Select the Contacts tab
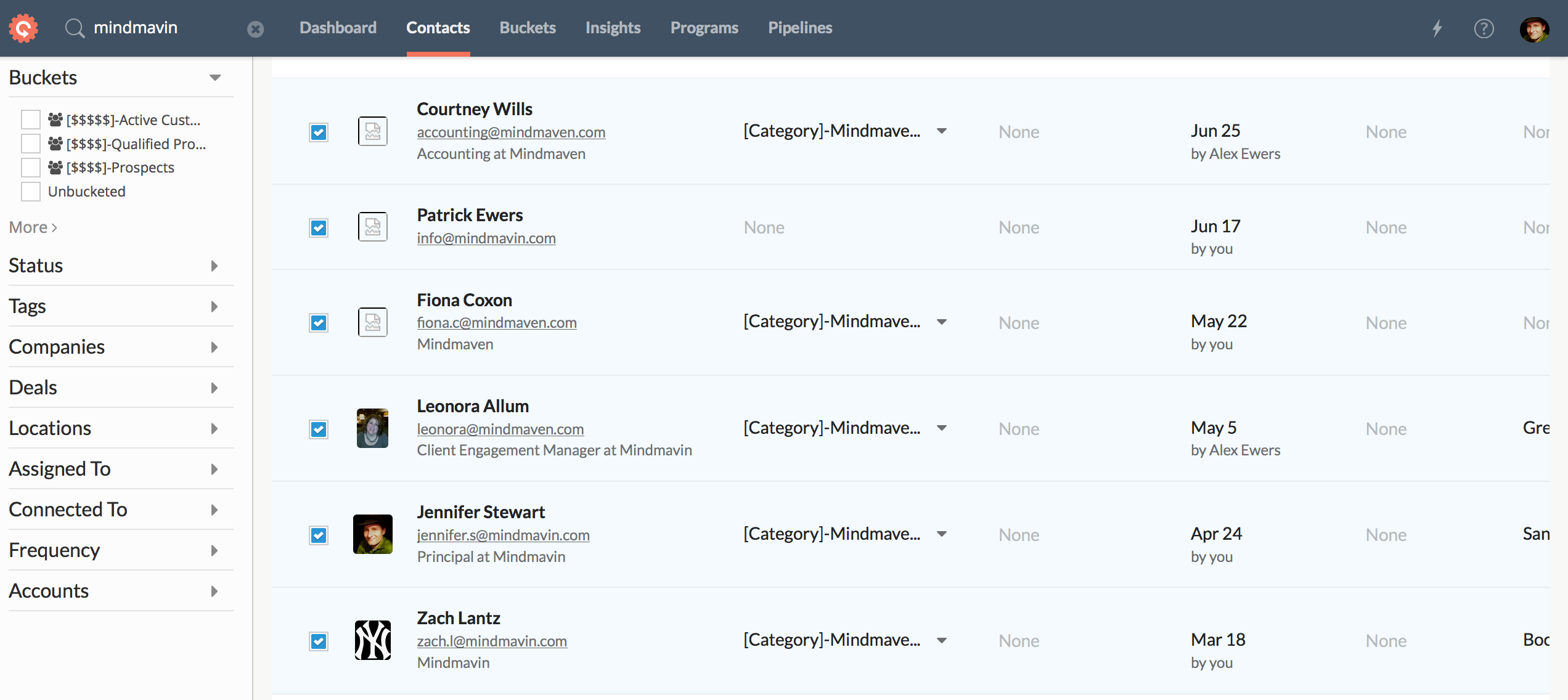 pos(438,28)
